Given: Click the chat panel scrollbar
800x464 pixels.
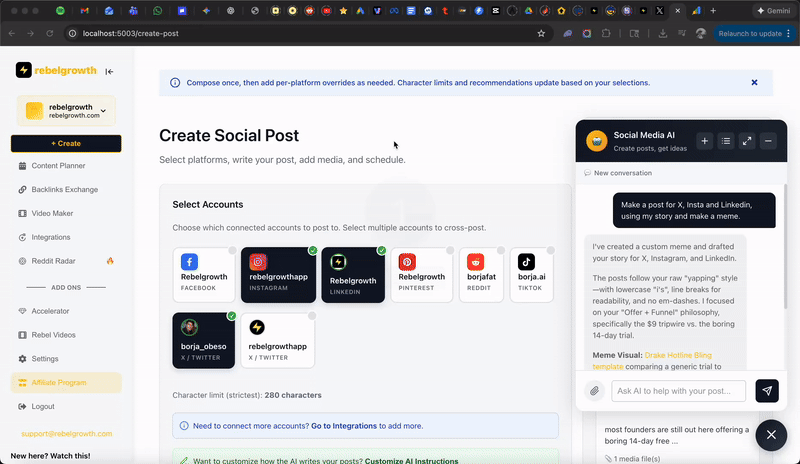Looking at the screenshot, I should (785, 247).
